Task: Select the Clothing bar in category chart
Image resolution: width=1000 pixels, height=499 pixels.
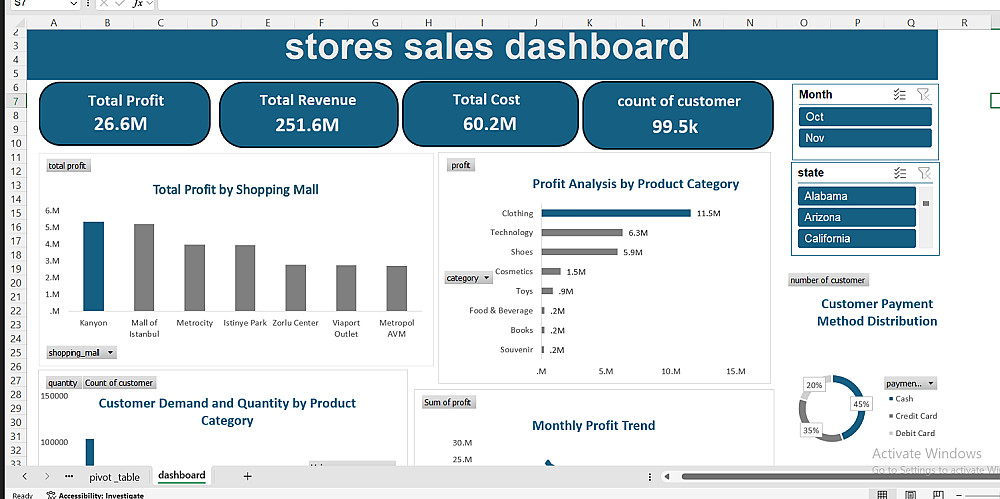Action: pos(616,213)
